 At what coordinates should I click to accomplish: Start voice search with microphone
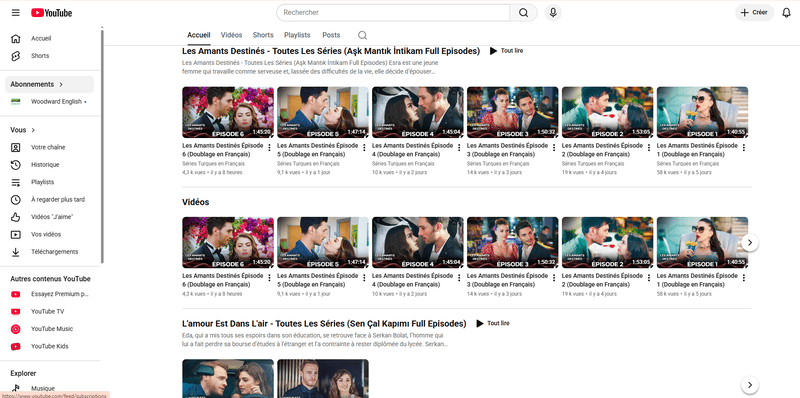[x=553, y=13]
